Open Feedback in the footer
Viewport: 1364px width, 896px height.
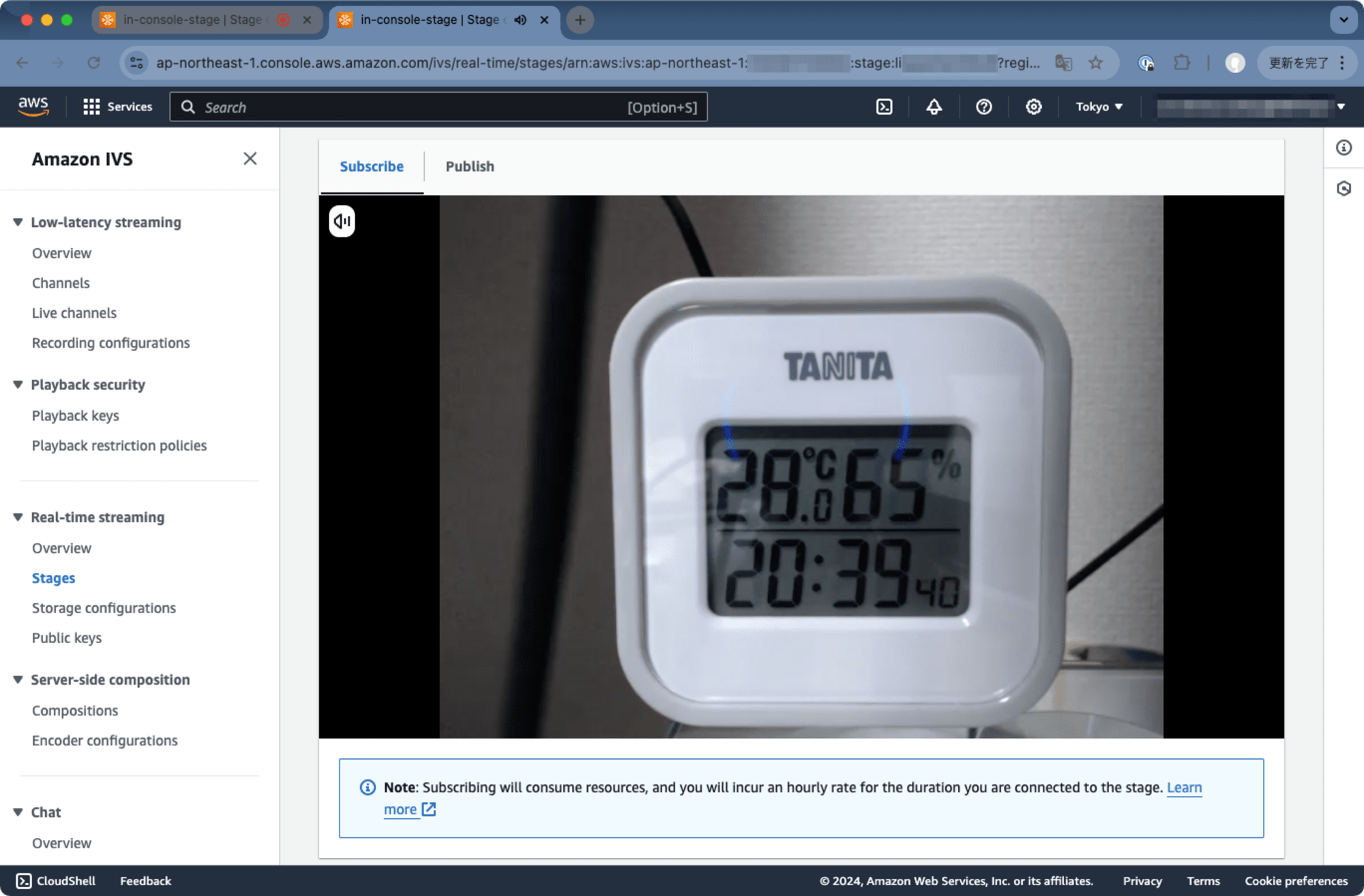(145, 881)
